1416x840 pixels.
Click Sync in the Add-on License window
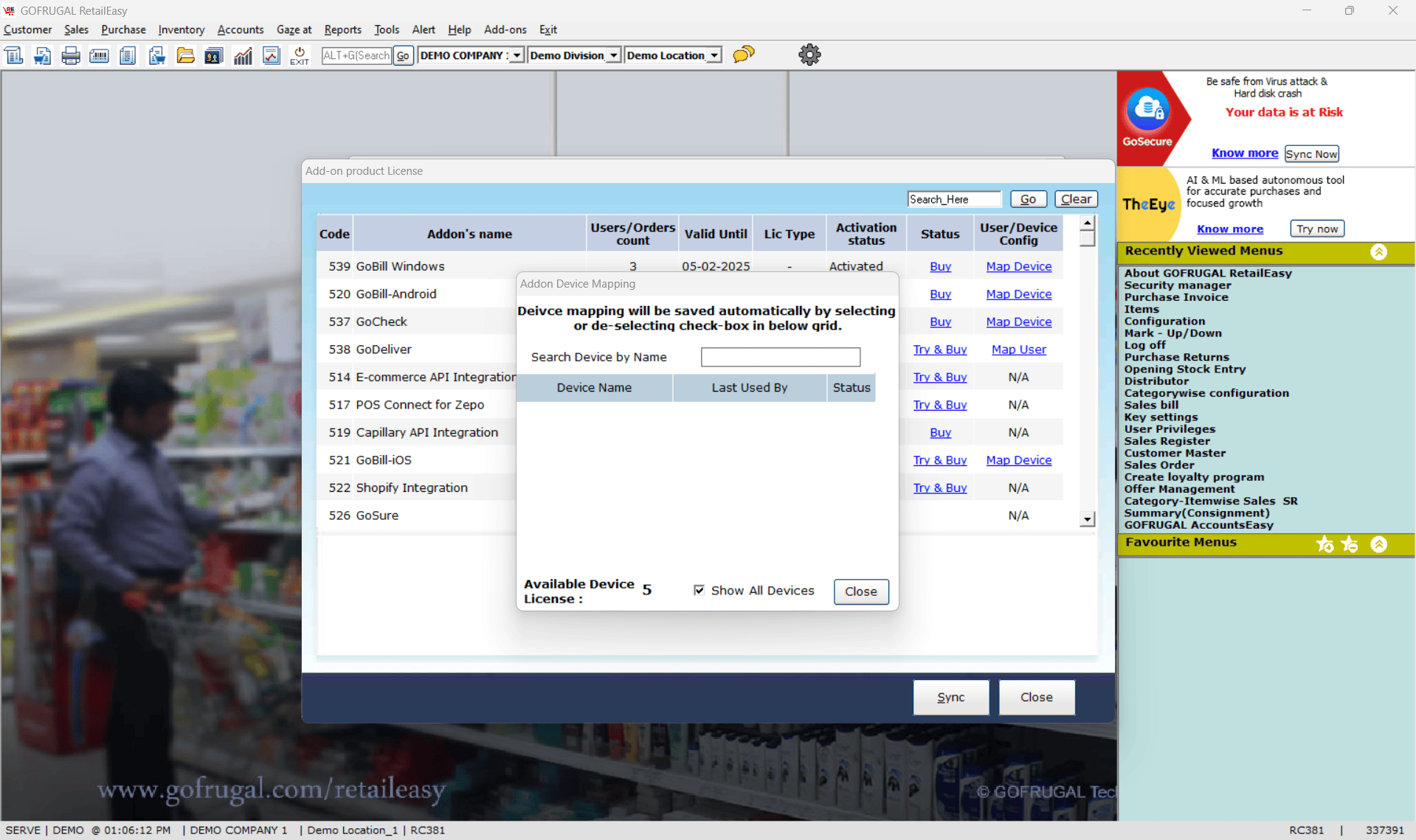click(x=951, y=697)
